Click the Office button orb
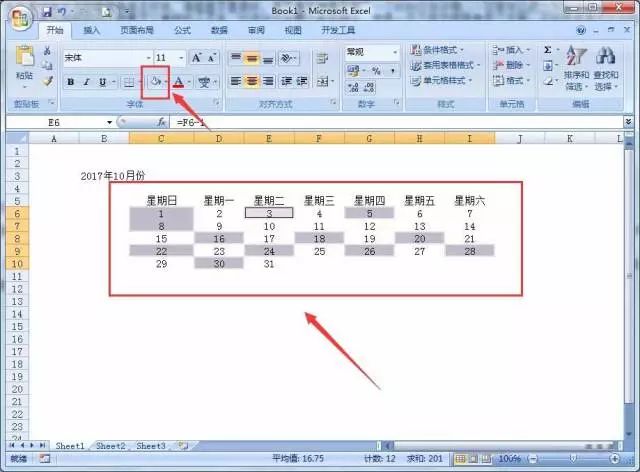This screenshot has width=640, height=472. point(20,18)
